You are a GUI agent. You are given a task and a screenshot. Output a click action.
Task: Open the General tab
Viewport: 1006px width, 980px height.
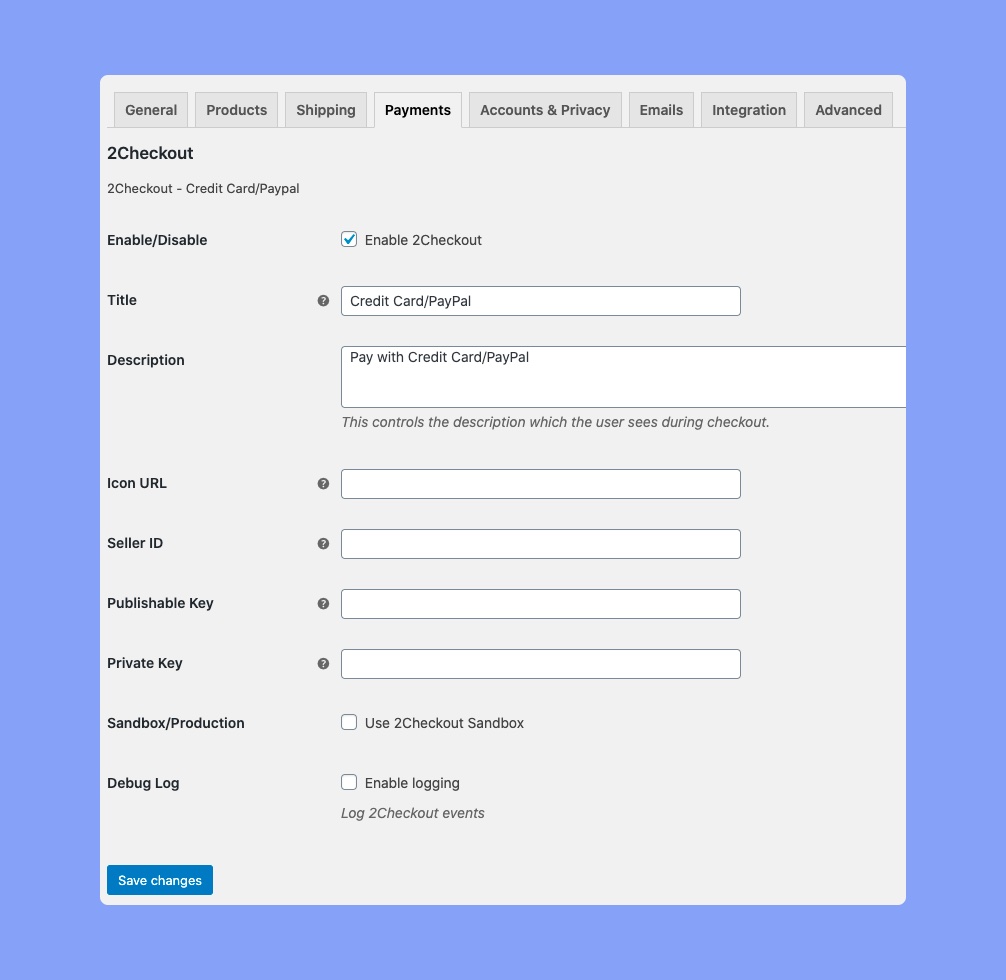click(x=151, y=110)
